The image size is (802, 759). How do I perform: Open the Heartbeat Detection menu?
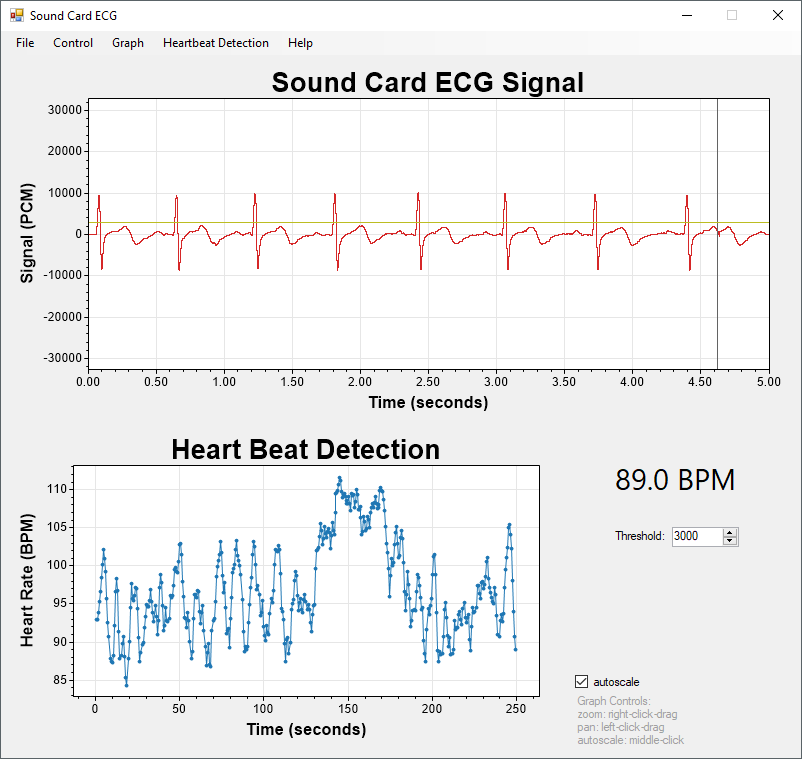215,43
